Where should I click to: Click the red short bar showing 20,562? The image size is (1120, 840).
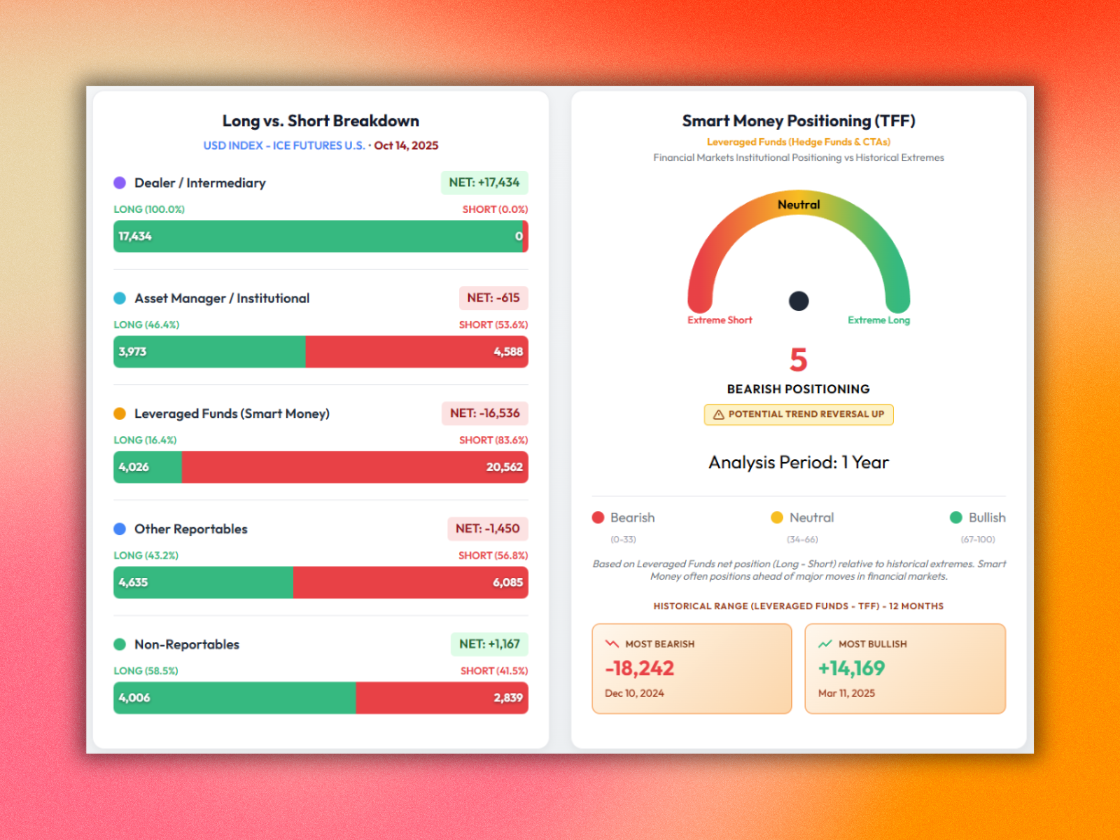[x=354, y=467]
